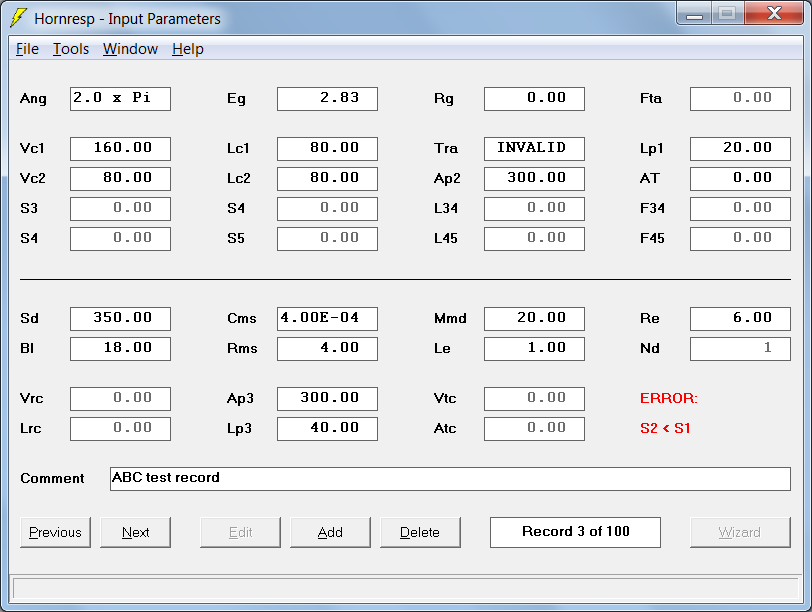This screenshot has width=812, height=612.
Task: Select the Mmd input field
Action: [534, 319]
